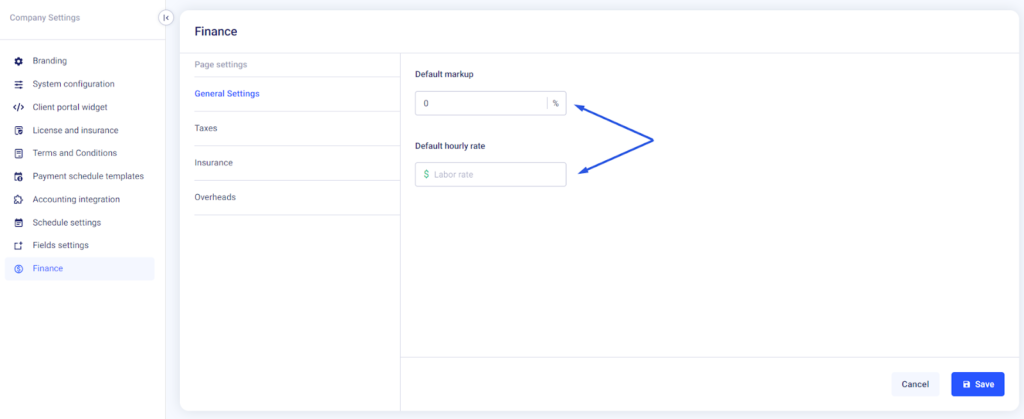Click the License and insurance icon

pos(18,130)
